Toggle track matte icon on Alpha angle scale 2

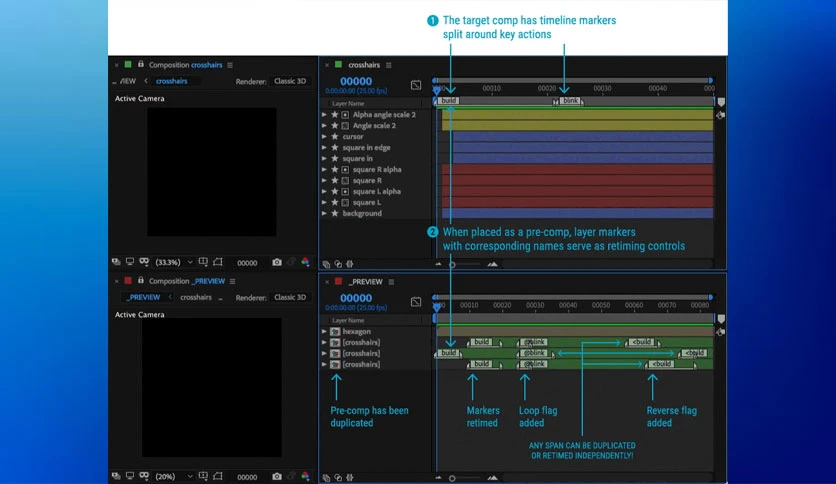(x=345, y=115)
